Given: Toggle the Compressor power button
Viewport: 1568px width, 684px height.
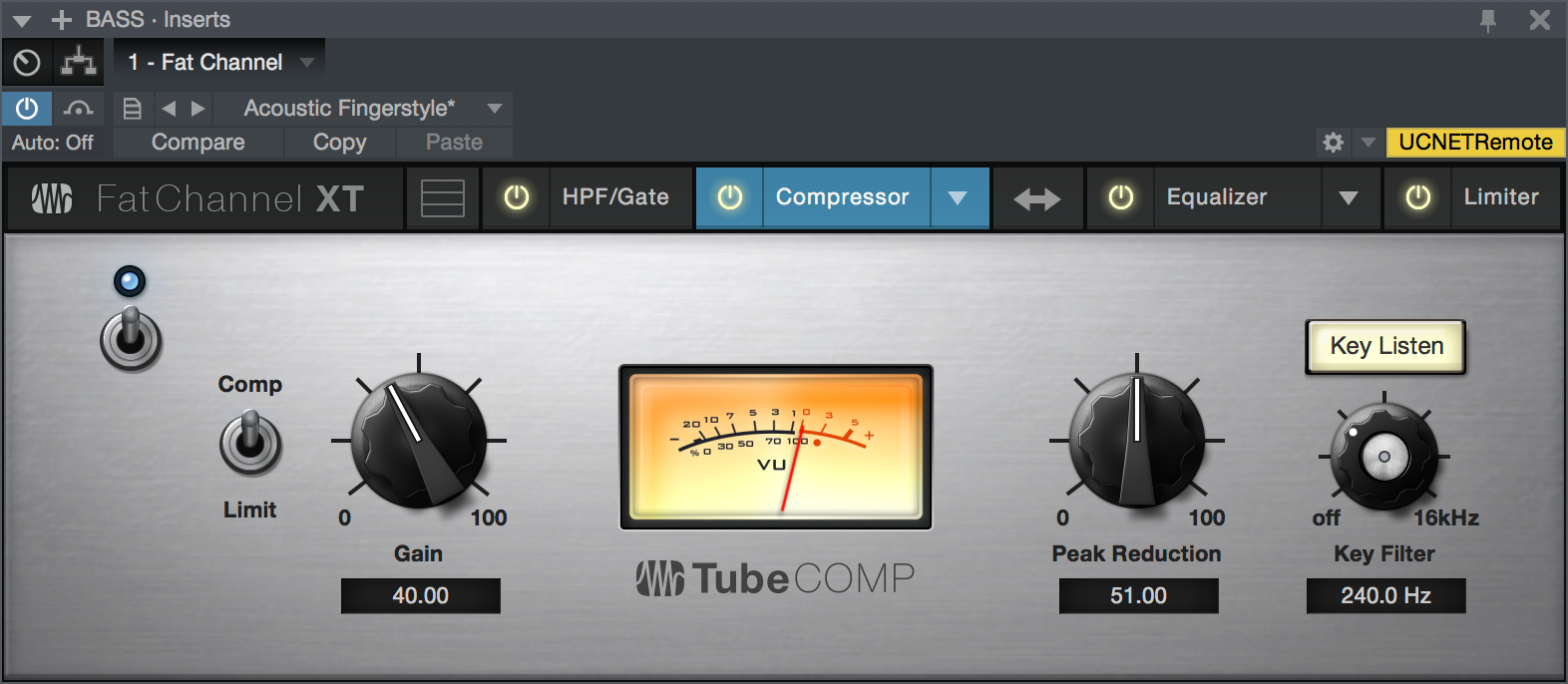Looking at the screenshot, I should tap(730, 198).
